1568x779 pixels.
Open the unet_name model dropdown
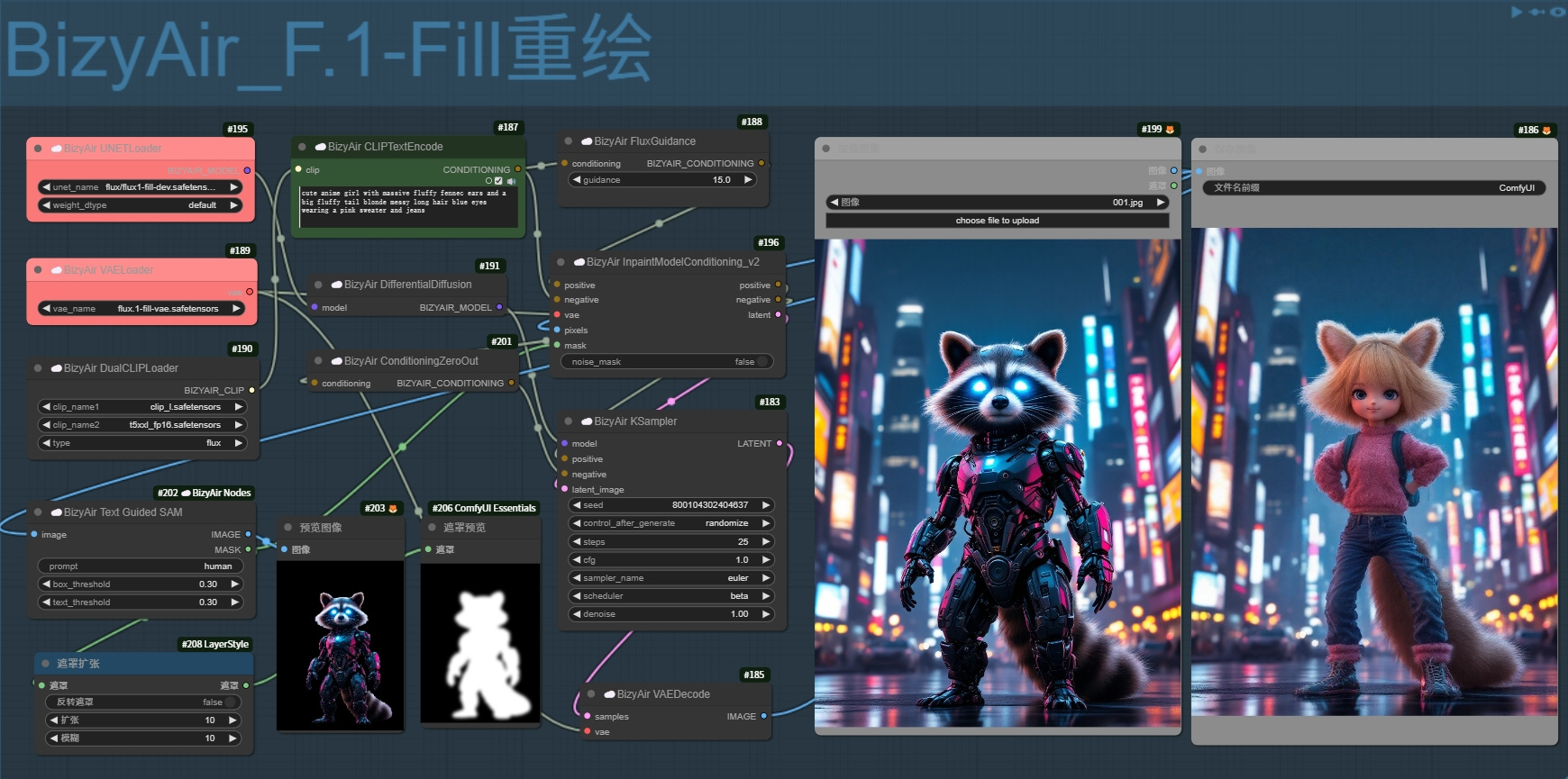141,187
